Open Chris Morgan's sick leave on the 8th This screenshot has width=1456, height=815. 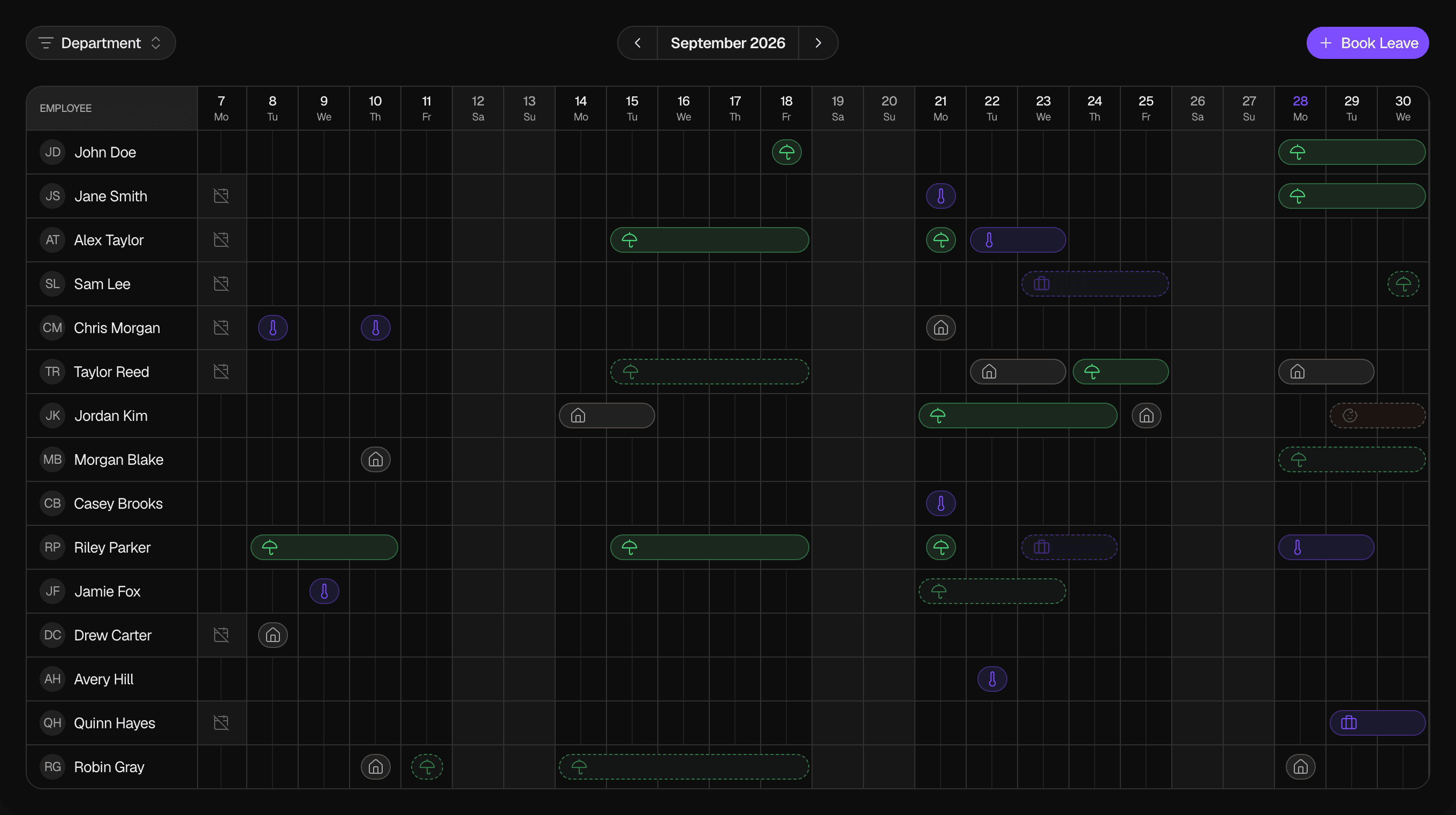pyautogui.click(x=272, y=328)
